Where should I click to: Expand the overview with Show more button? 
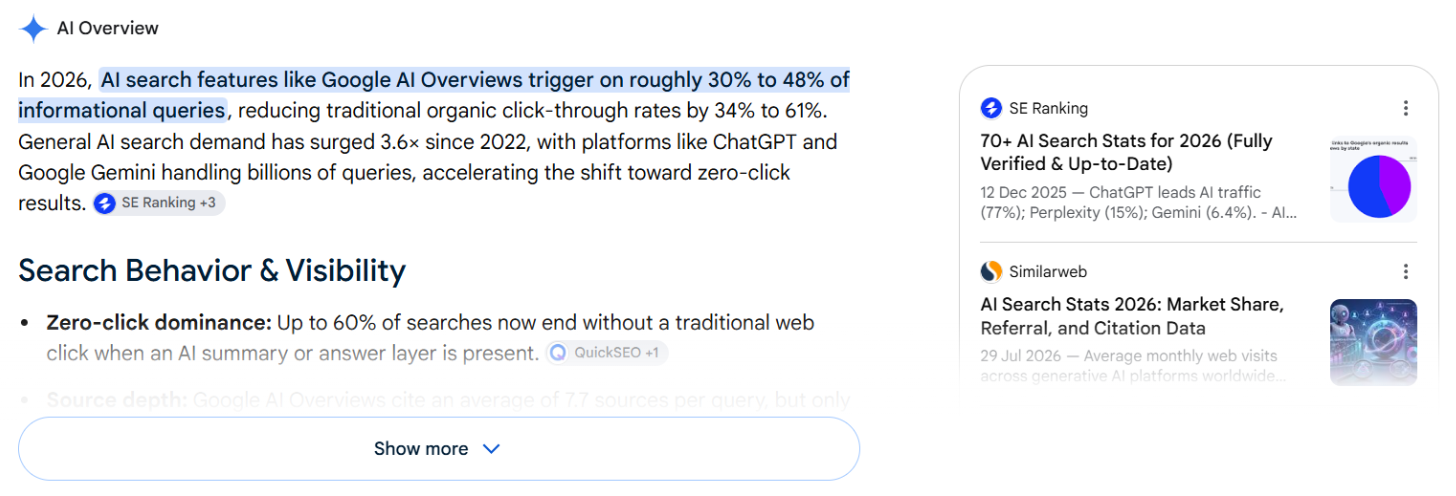tap(439, 448)
